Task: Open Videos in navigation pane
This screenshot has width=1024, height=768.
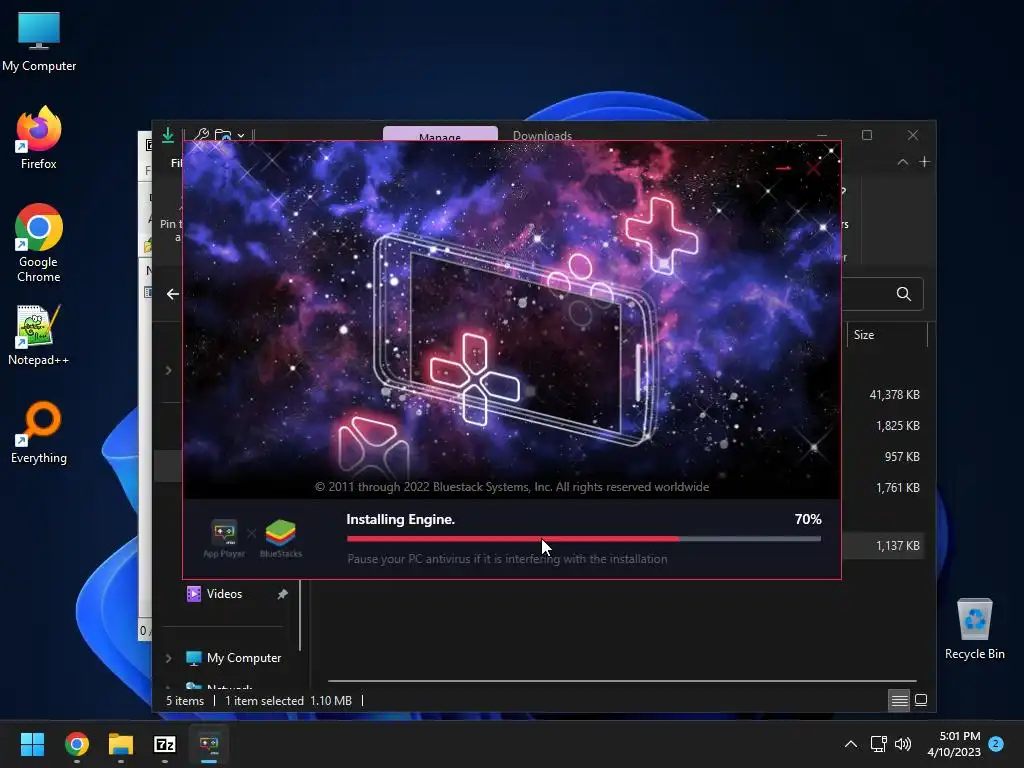Action: (x=224, y=594)
